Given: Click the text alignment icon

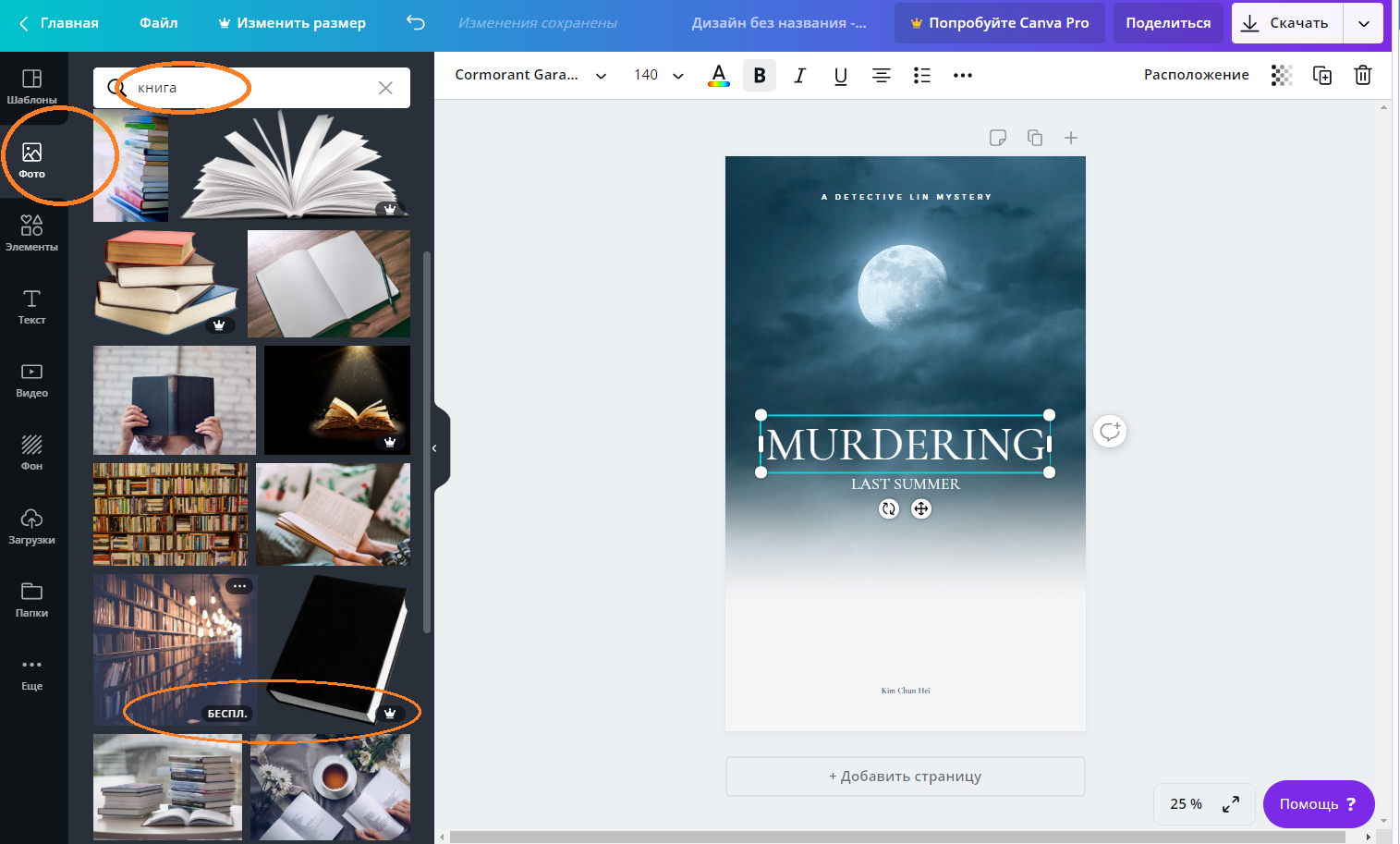Looking at the screenshot, I should pos(881,76).
